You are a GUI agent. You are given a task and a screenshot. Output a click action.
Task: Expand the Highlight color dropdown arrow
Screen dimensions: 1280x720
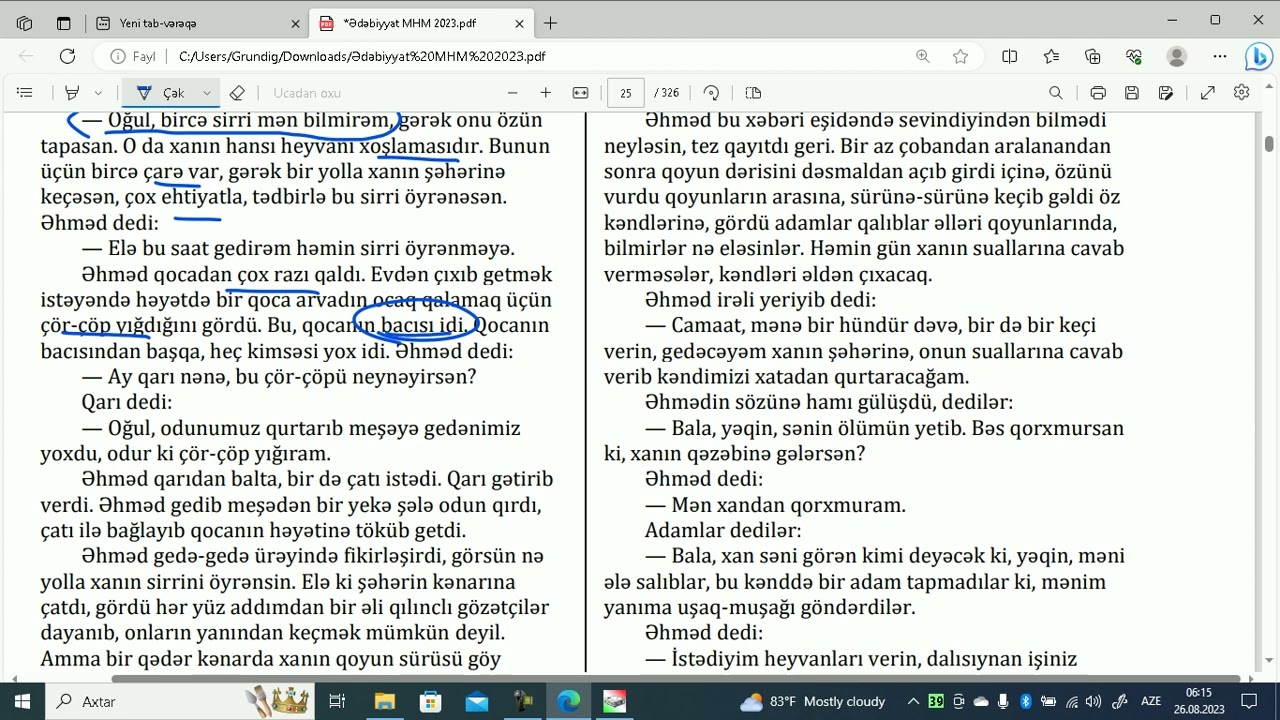pyautogui.click(x=98, y=93)
